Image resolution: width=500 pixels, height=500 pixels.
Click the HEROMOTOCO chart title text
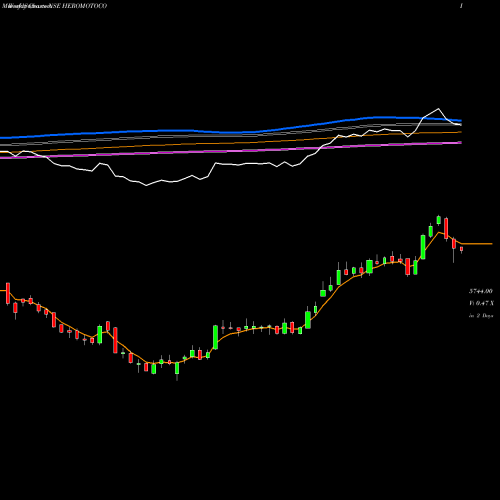click(x=54, y=6)
